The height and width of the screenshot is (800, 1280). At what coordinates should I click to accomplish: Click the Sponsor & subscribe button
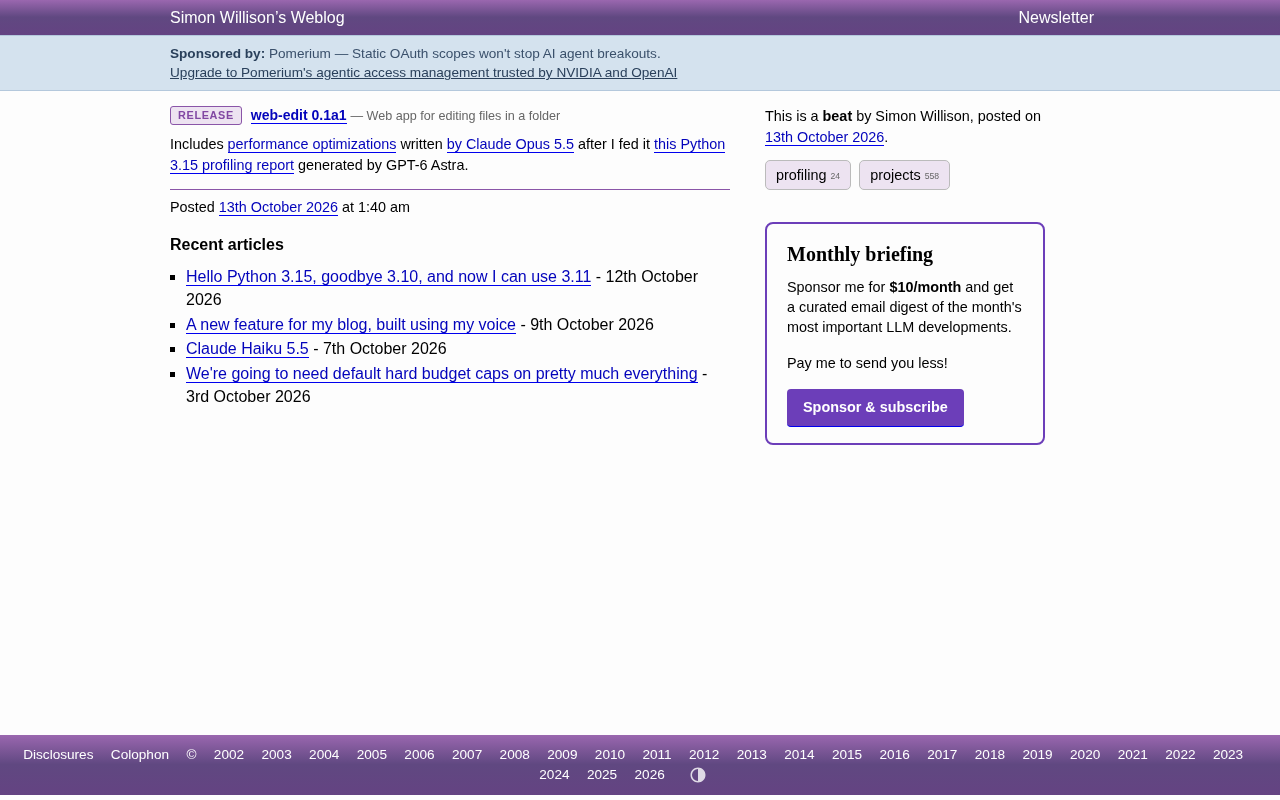click(875, 408)
